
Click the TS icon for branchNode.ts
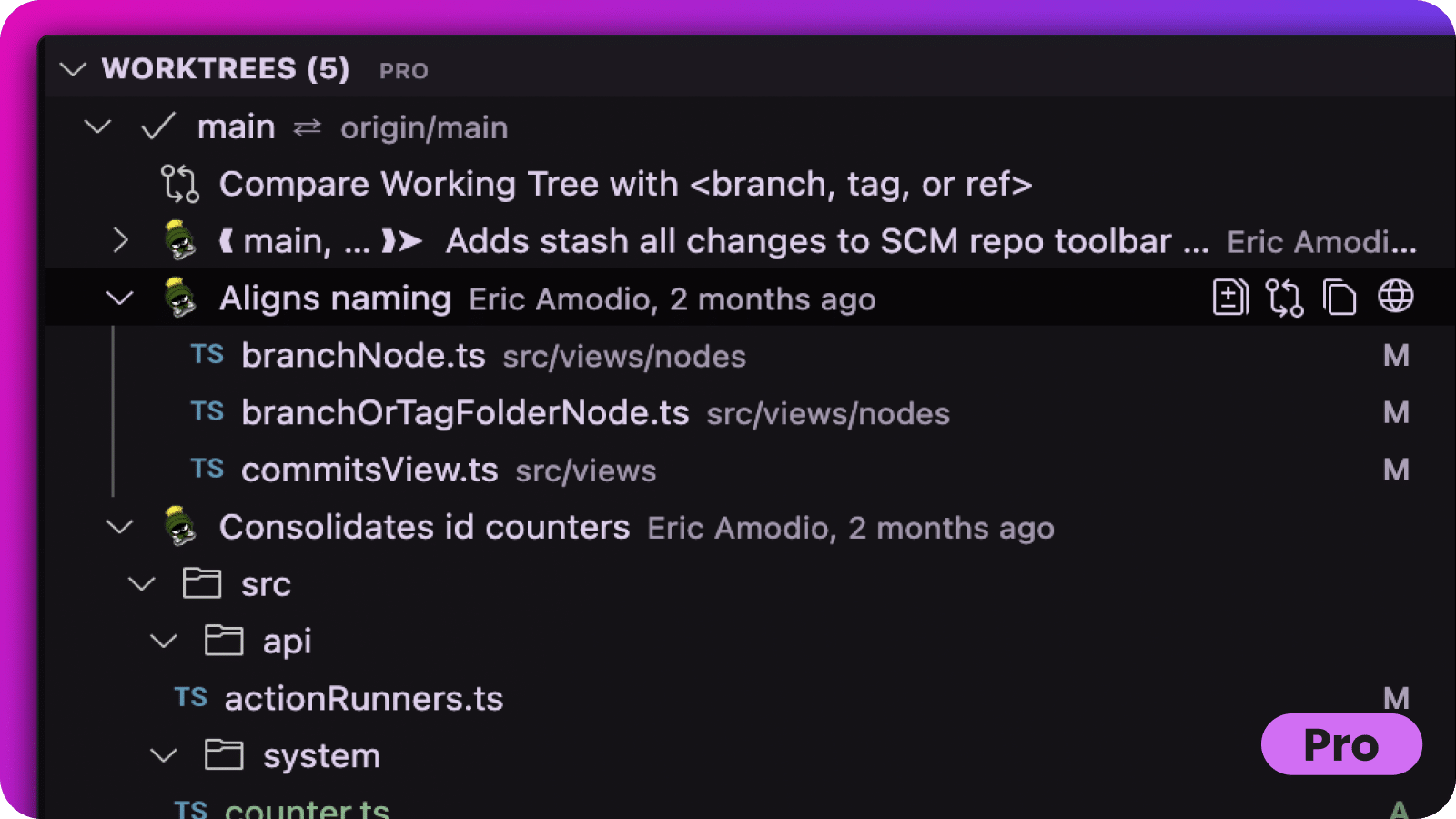(207, 355)
